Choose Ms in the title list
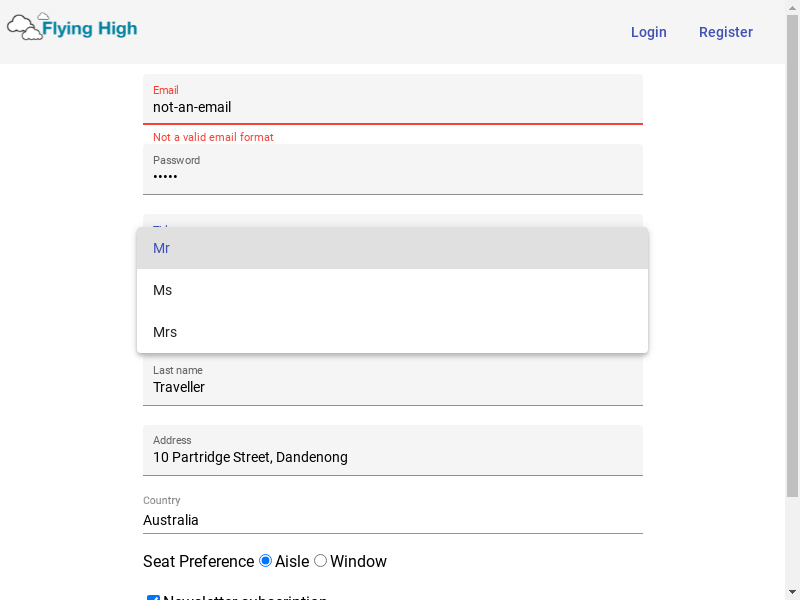The height and width of the screenshot is (600, 800). point(392,290)
